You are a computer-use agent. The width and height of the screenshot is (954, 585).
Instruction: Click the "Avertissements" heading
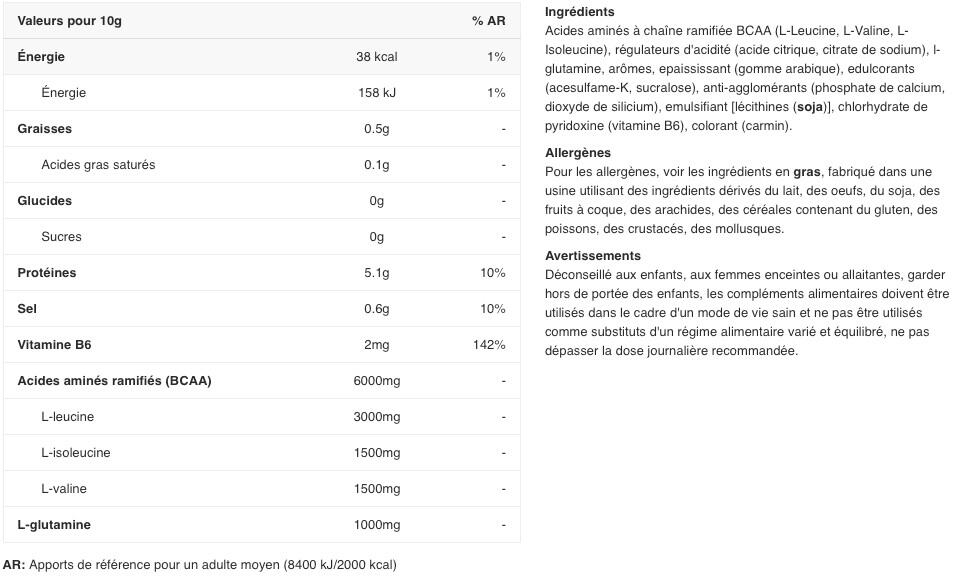point(593,256)
